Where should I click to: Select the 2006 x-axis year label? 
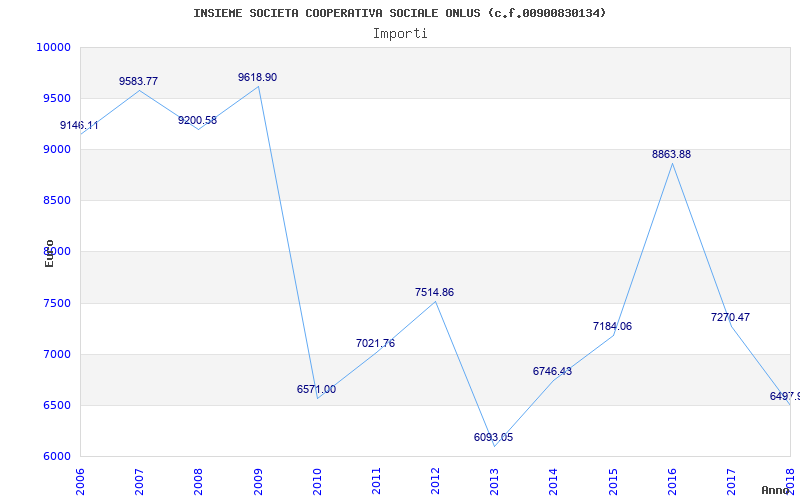[80, 481]
